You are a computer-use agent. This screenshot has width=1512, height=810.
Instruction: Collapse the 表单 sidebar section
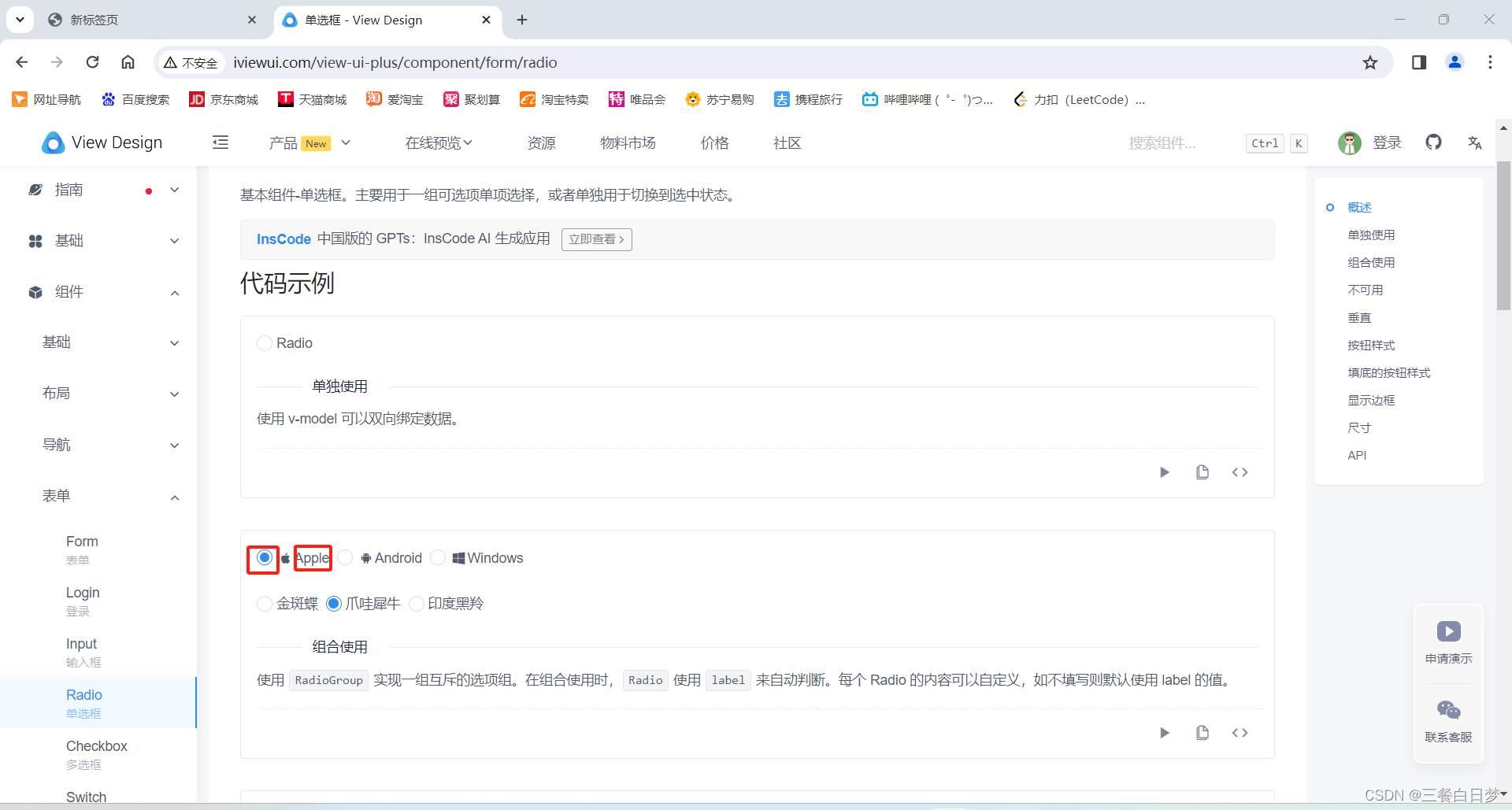(x=175, y=497)
